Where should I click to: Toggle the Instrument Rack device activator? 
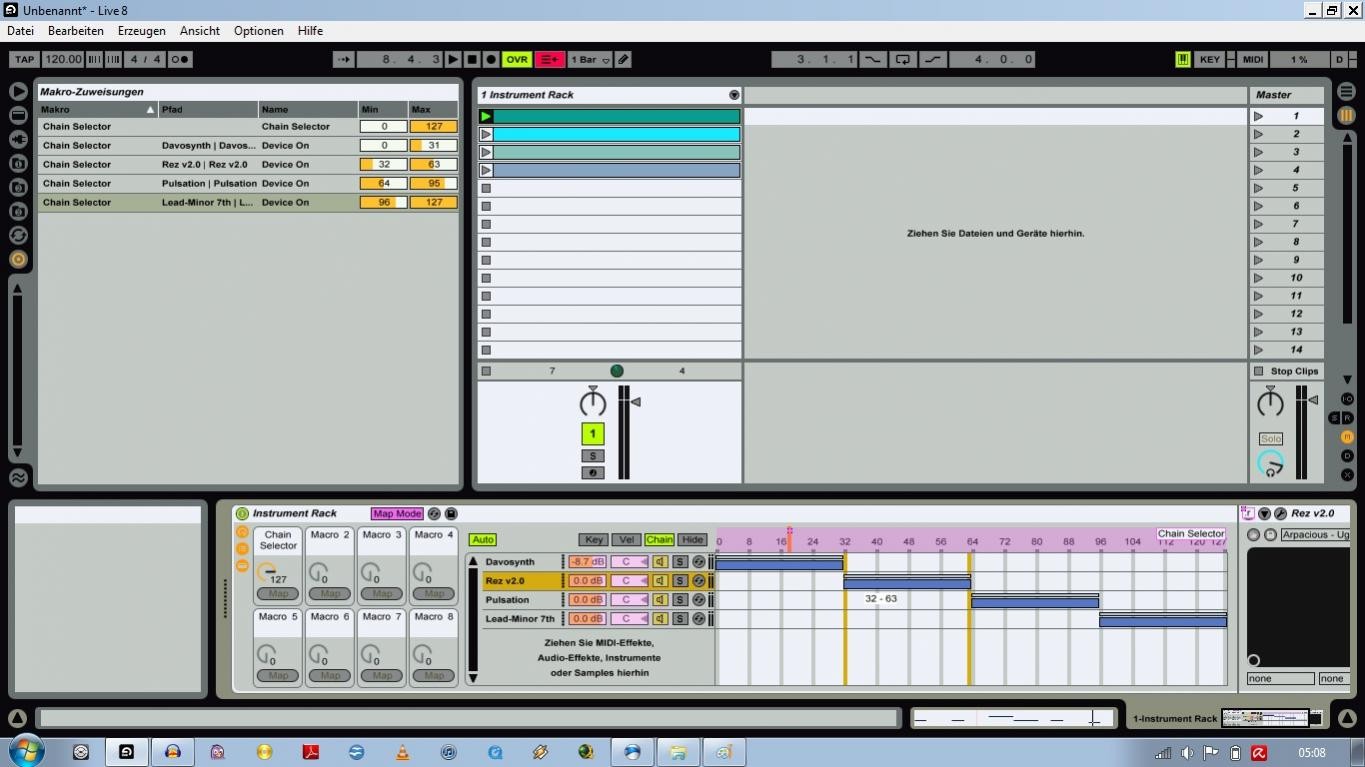pyautogui.click(x=242, y=514)
